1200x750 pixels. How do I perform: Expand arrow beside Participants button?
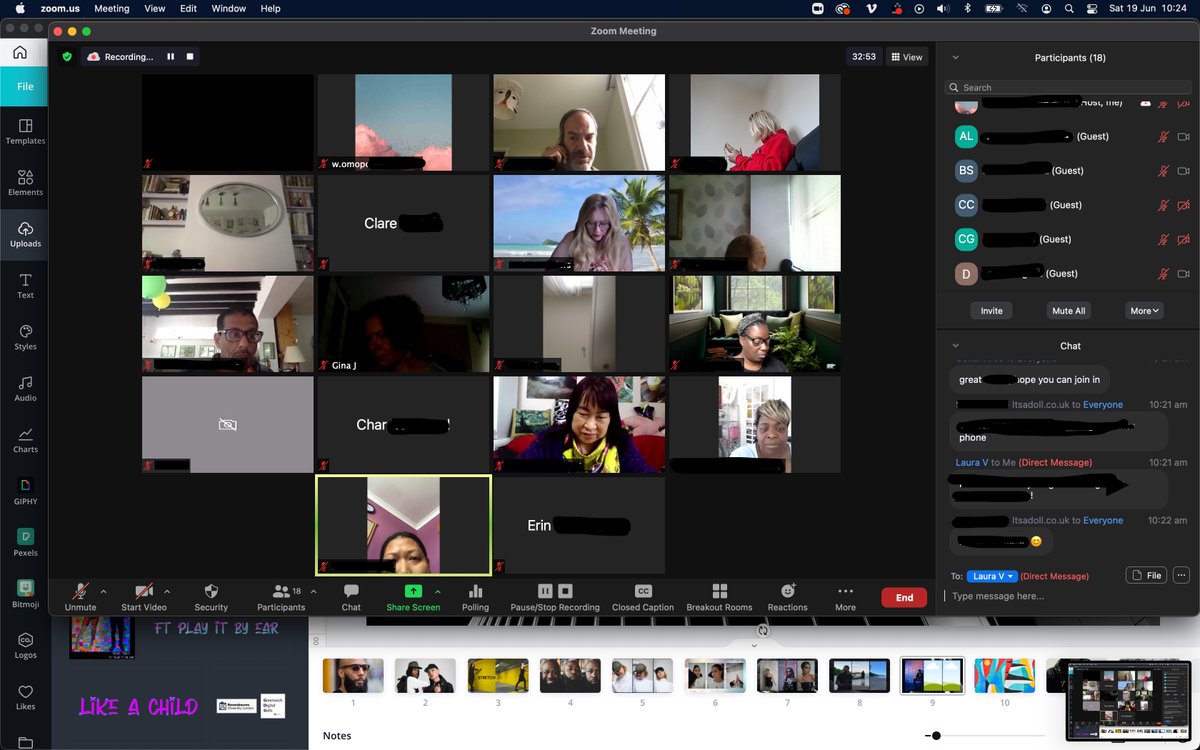click(x=313, y=591)
